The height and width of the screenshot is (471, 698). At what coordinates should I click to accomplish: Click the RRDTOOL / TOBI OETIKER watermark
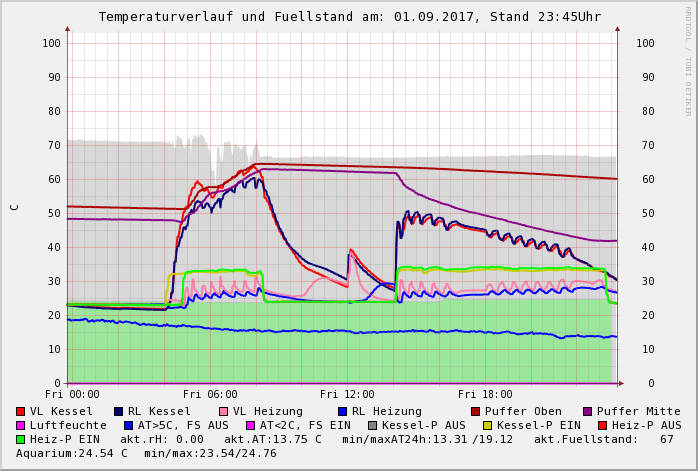coord(688,60)
